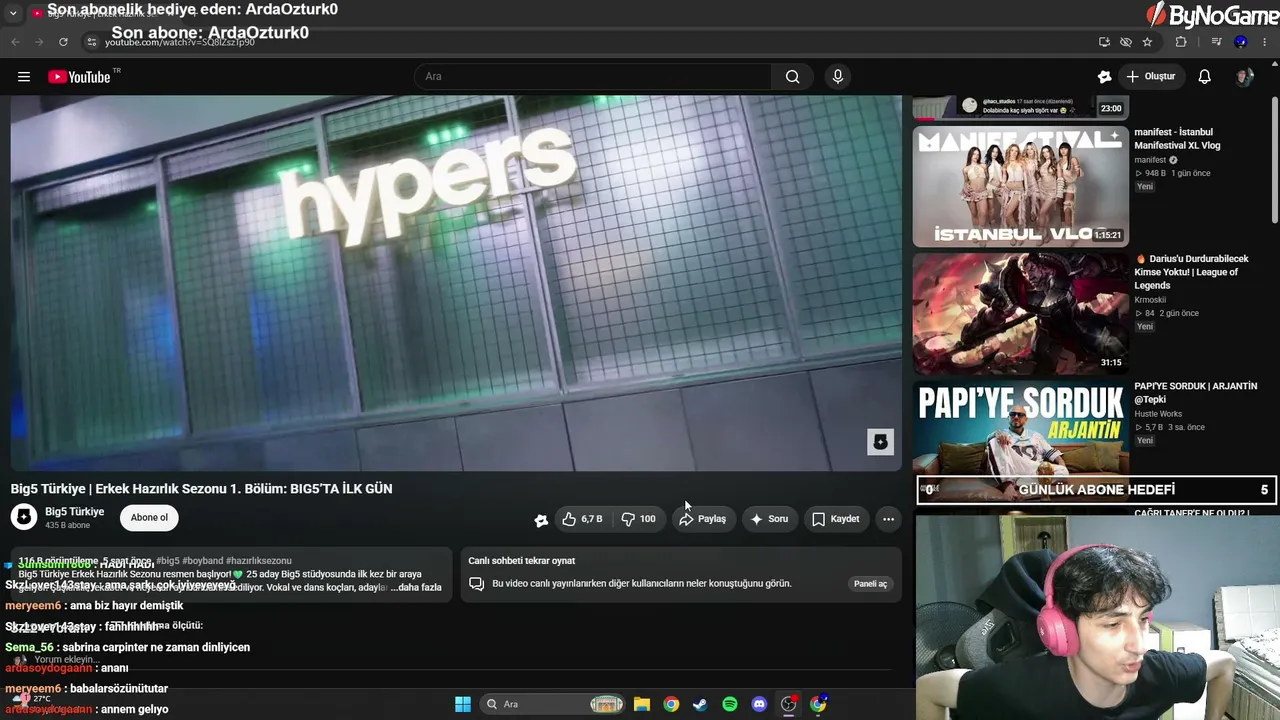Open YouTube notifications bell
The width and height of the screenshot is (1280, 720).
pyautogui.click(x=1205, y=77)
